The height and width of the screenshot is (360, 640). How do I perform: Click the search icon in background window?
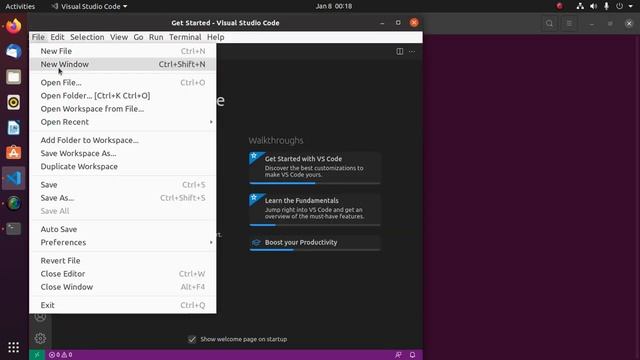pos(549,23)
